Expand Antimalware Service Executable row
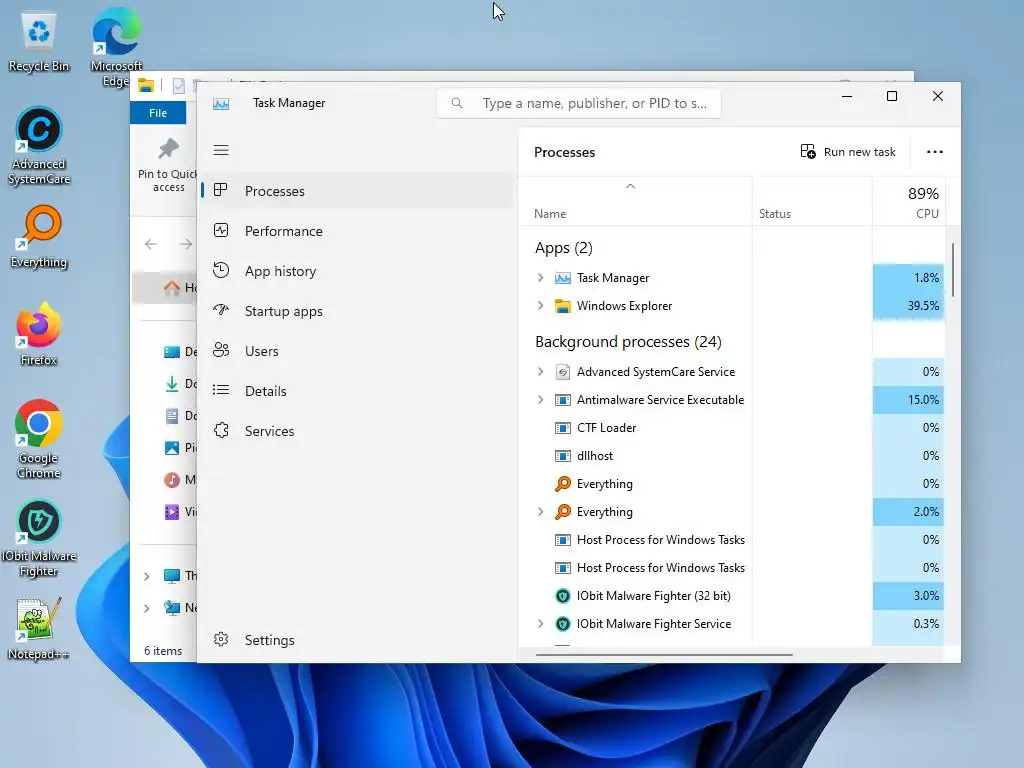 point(540,400)
